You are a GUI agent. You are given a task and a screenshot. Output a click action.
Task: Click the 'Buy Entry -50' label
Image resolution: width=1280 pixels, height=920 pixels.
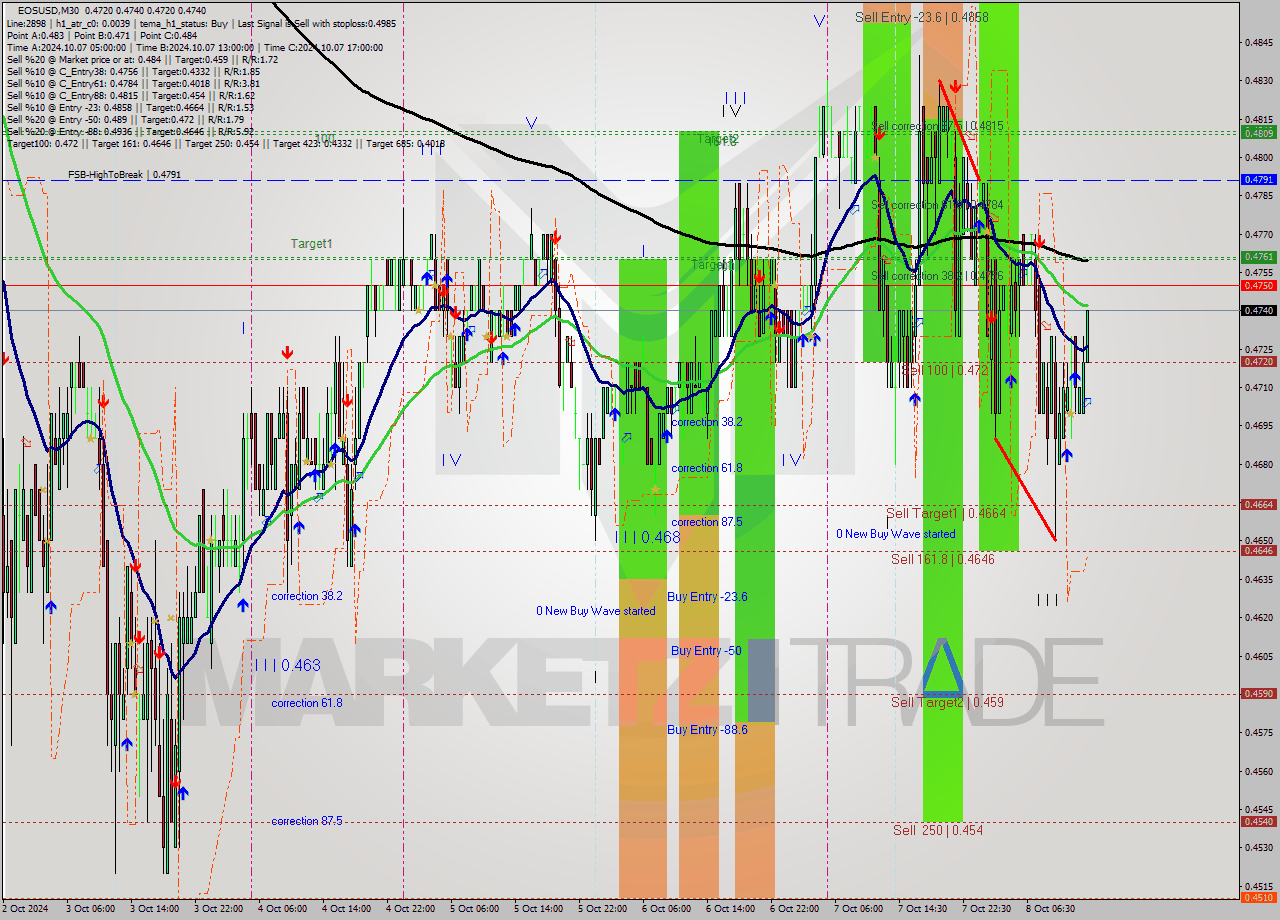click(706, 651)
